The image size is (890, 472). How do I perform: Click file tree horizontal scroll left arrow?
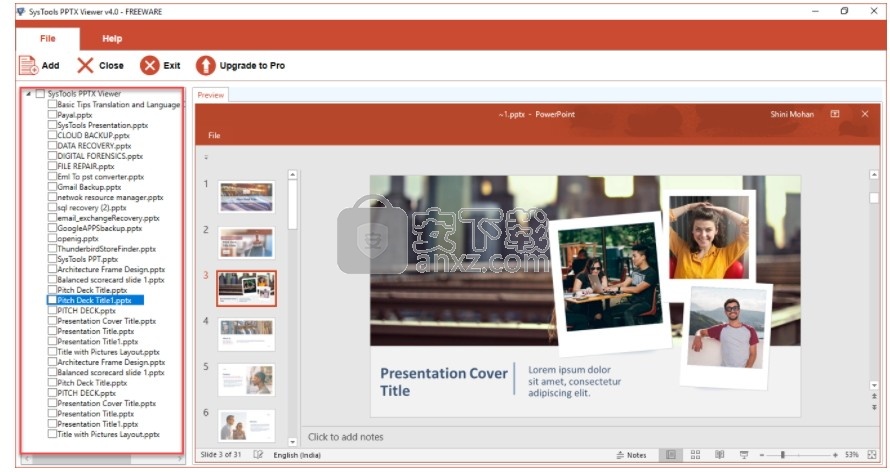coord(26,458)
